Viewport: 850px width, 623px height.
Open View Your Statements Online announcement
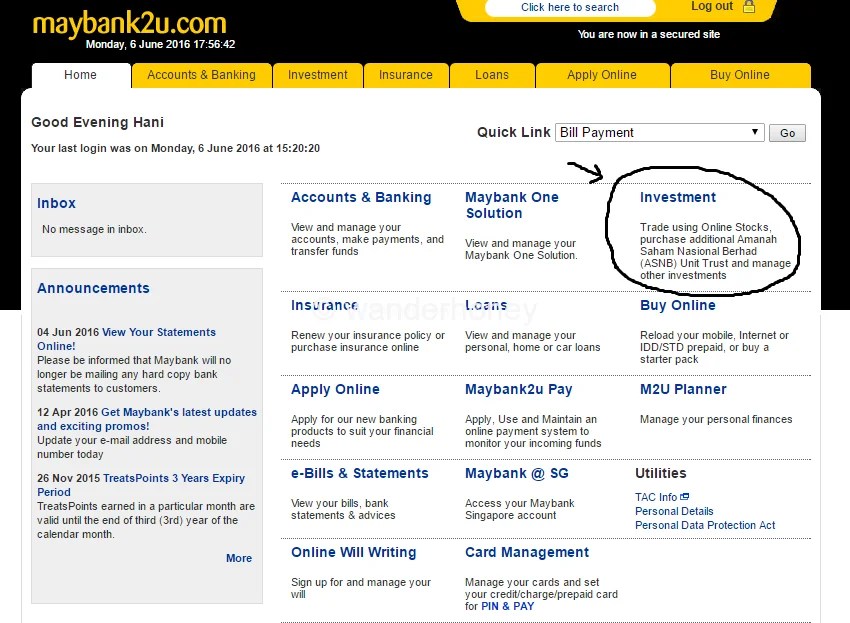click(x=126, y=339)
